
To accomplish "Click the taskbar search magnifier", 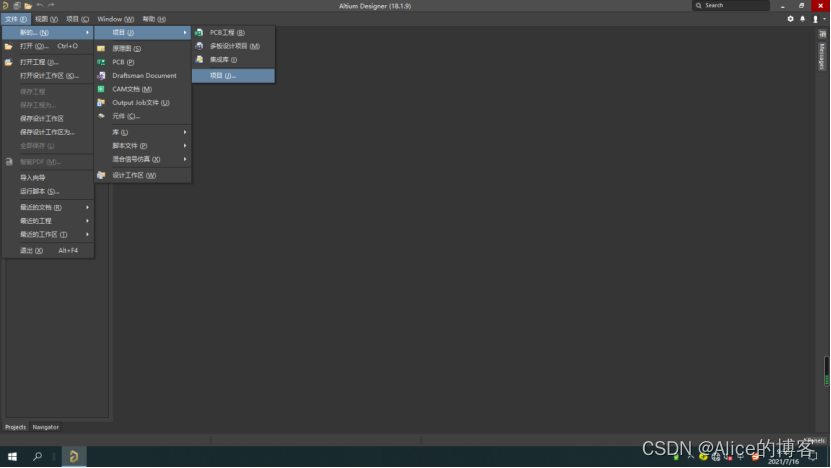I will (x=38, y=456).
